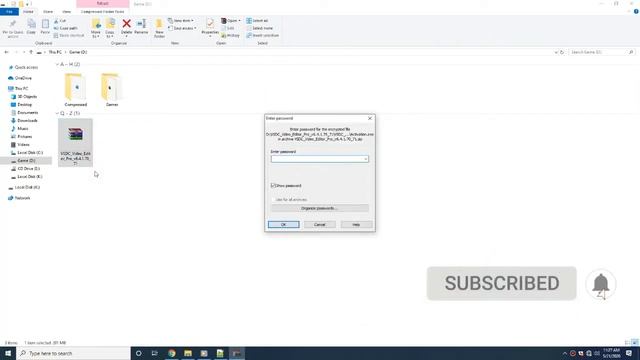Select OneDrive in navigation pane
The width and height of the screenshot is (640, 360).
23,78
